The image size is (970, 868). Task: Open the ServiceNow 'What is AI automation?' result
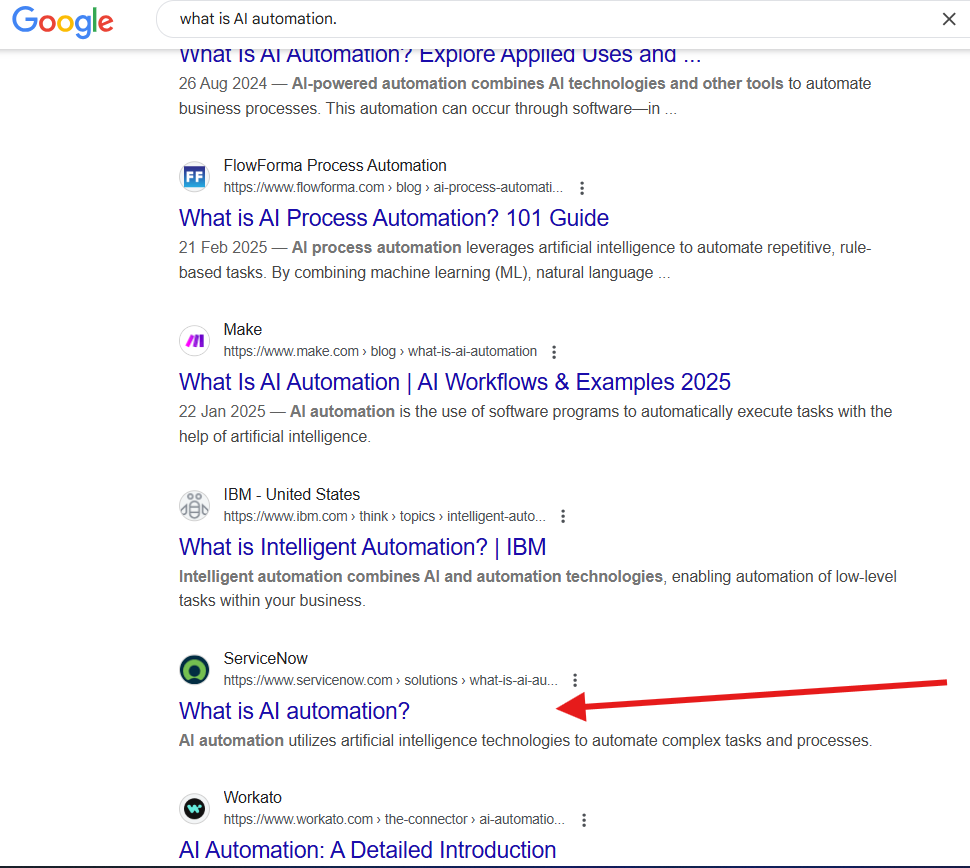pos(293,711)
